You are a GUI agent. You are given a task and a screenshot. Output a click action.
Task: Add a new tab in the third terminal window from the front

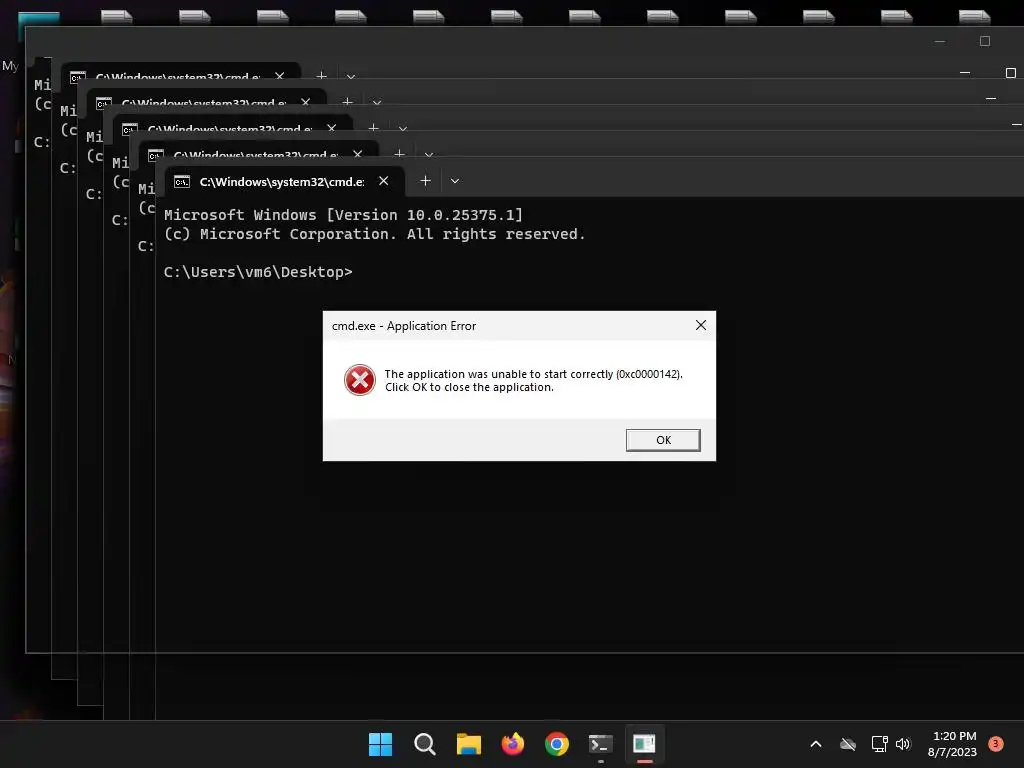point(373,128)
